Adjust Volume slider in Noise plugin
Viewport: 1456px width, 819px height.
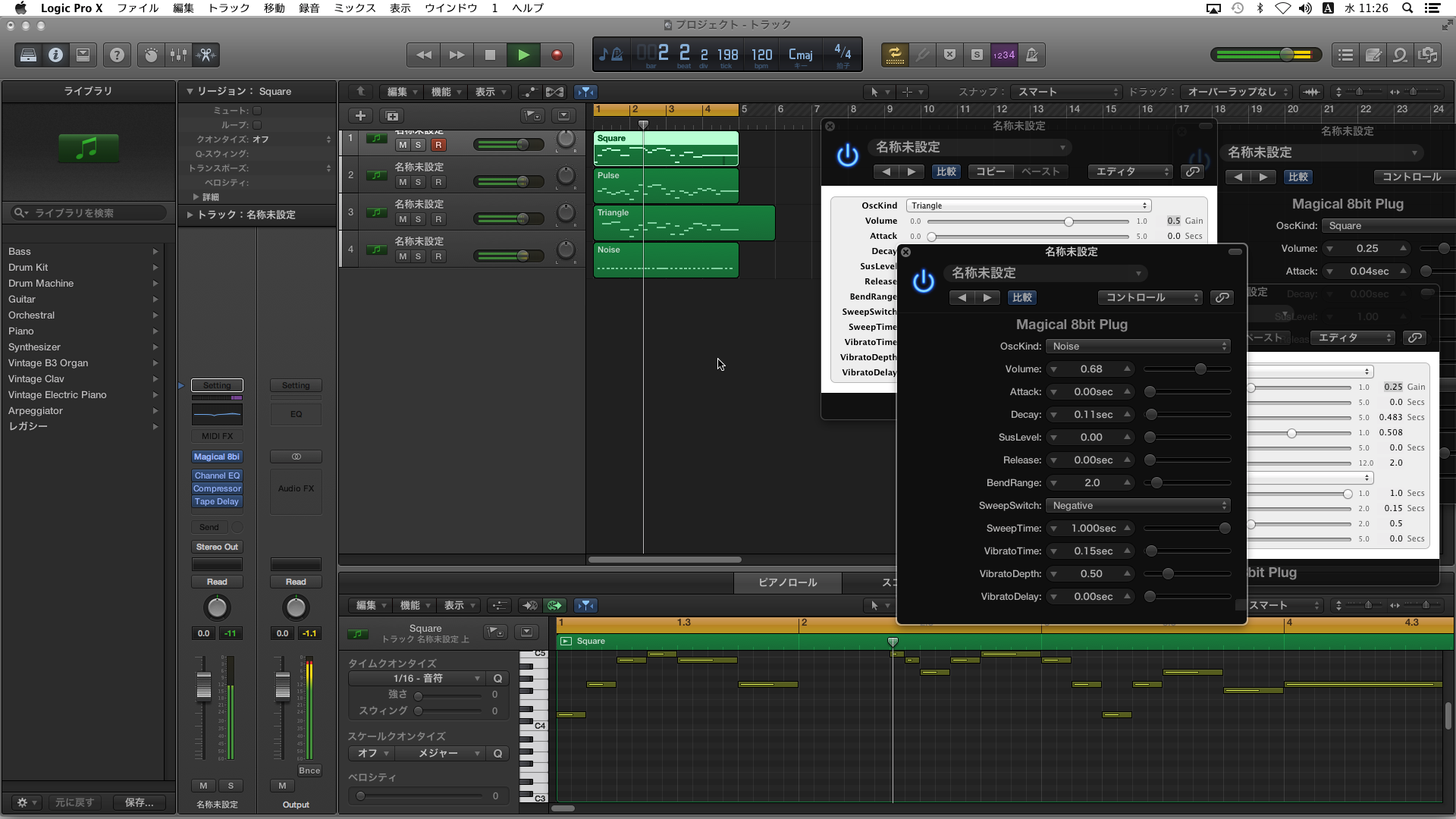tap(1187, 369)
